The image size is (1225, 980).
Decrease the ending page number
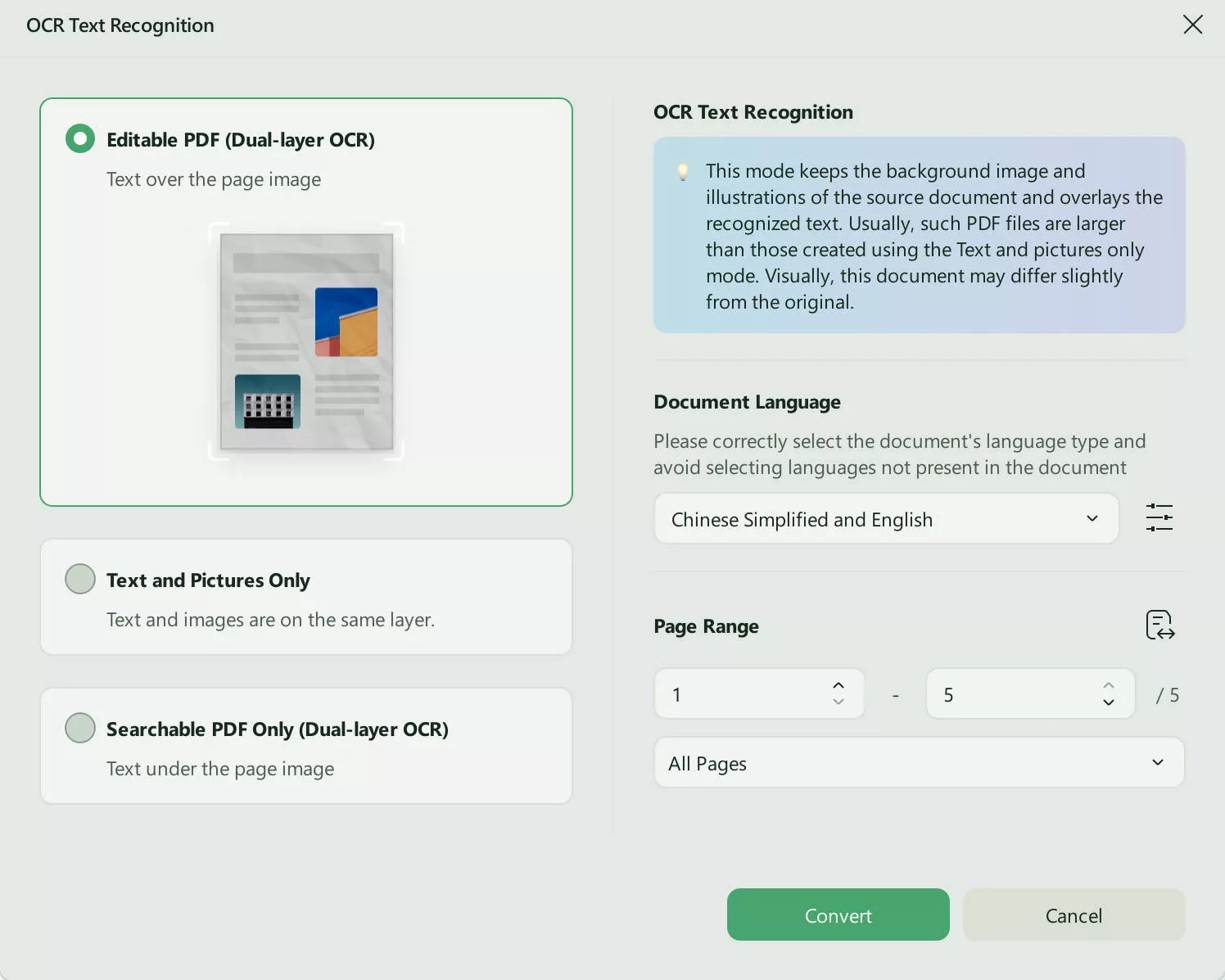point(1109,703)
